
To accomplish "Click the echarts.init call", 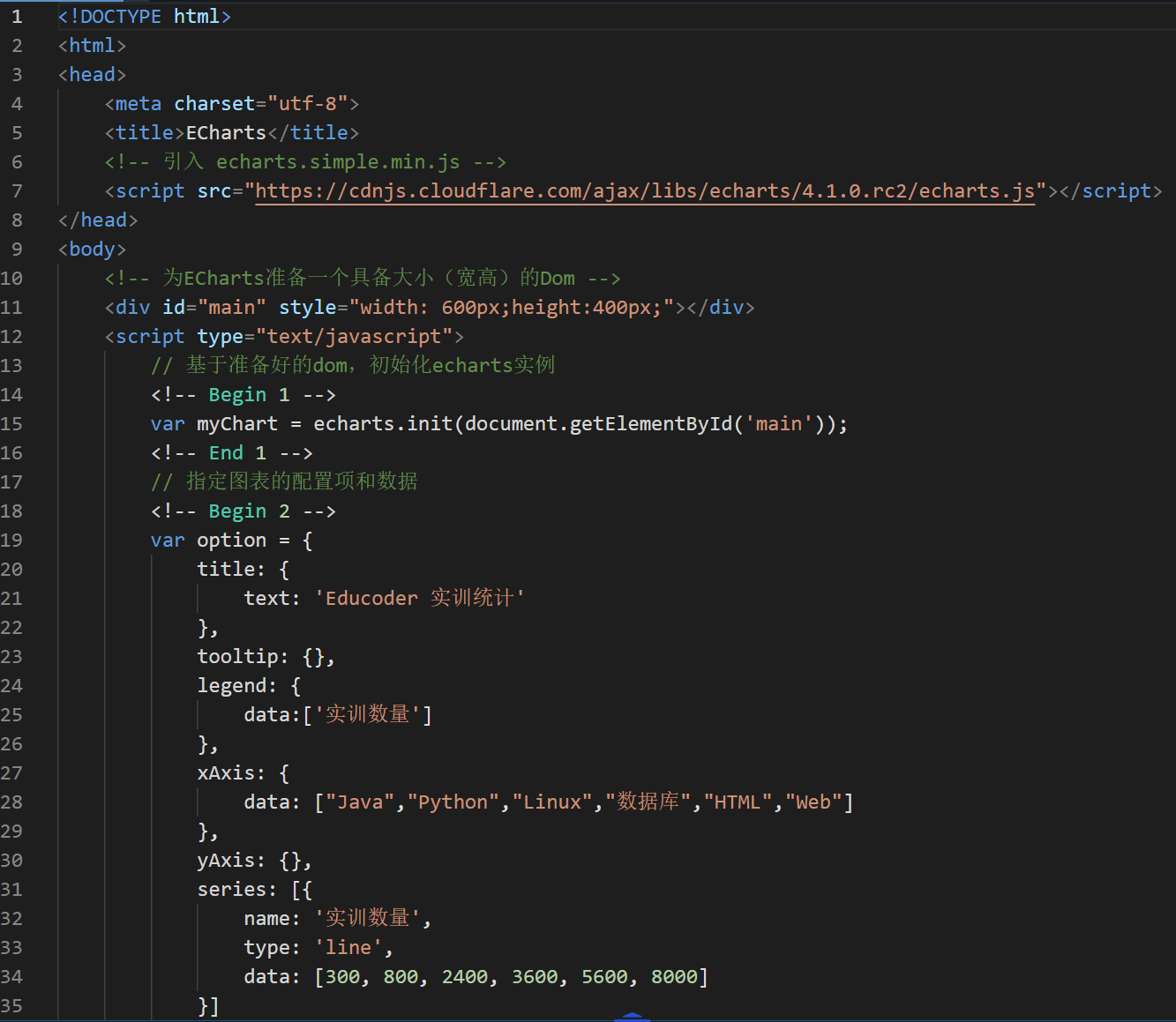I will tap(383, 424).
